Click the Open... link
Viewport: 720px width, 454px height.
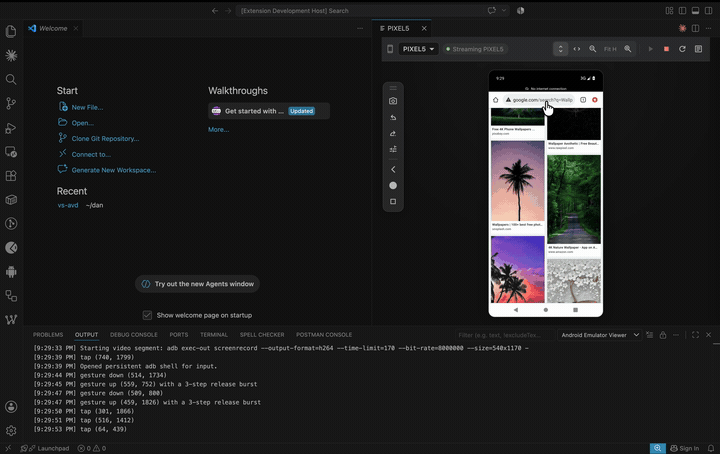(83, 123)
